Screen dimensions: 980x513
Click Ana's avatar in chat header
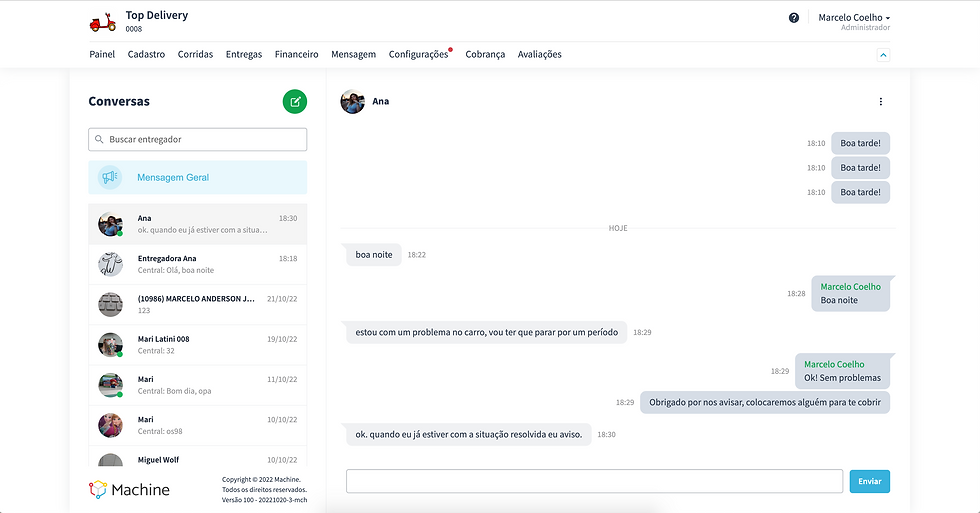click(352, 101)
